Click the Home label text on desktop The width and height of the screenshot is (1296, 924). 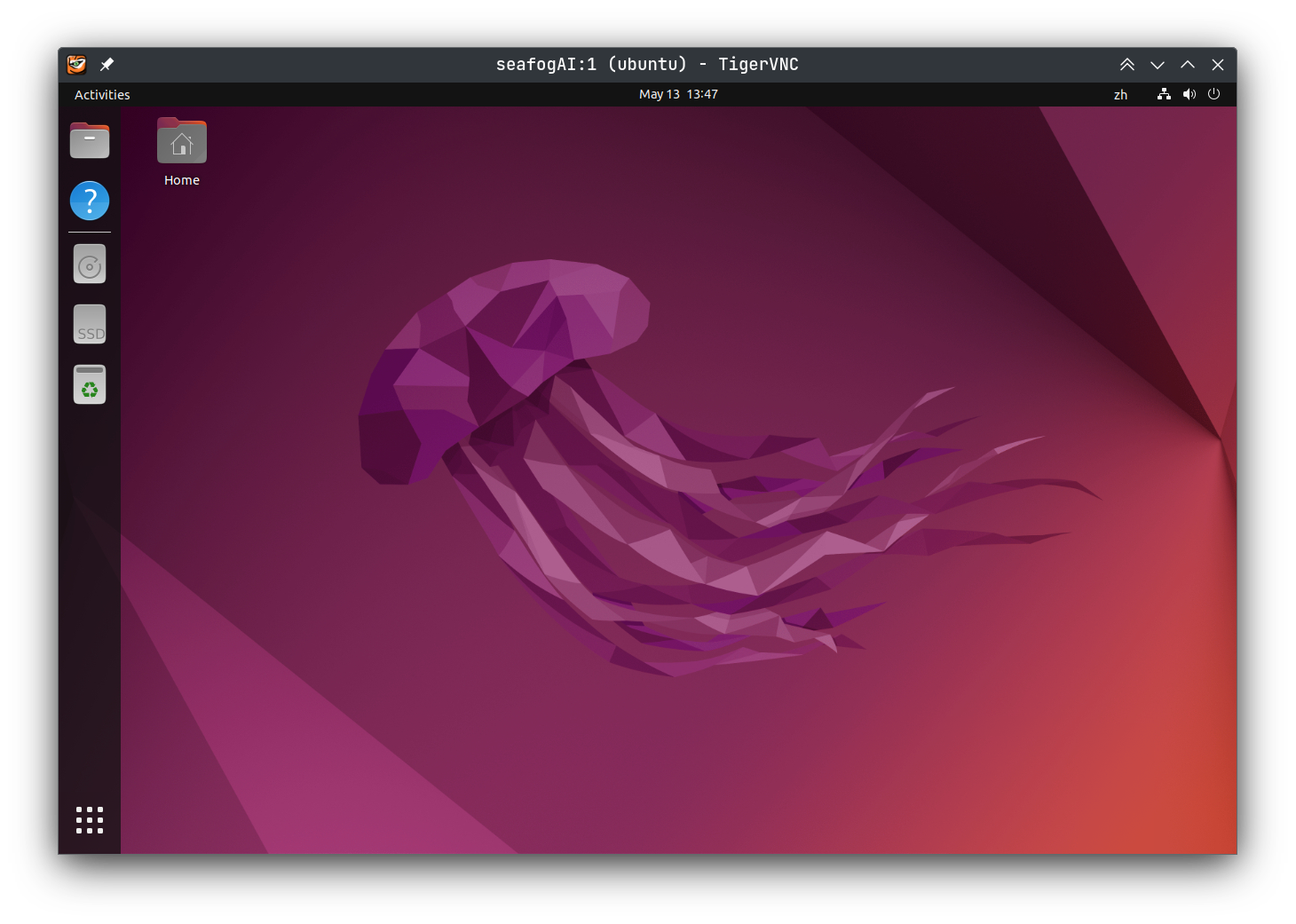tap(182, 180)
